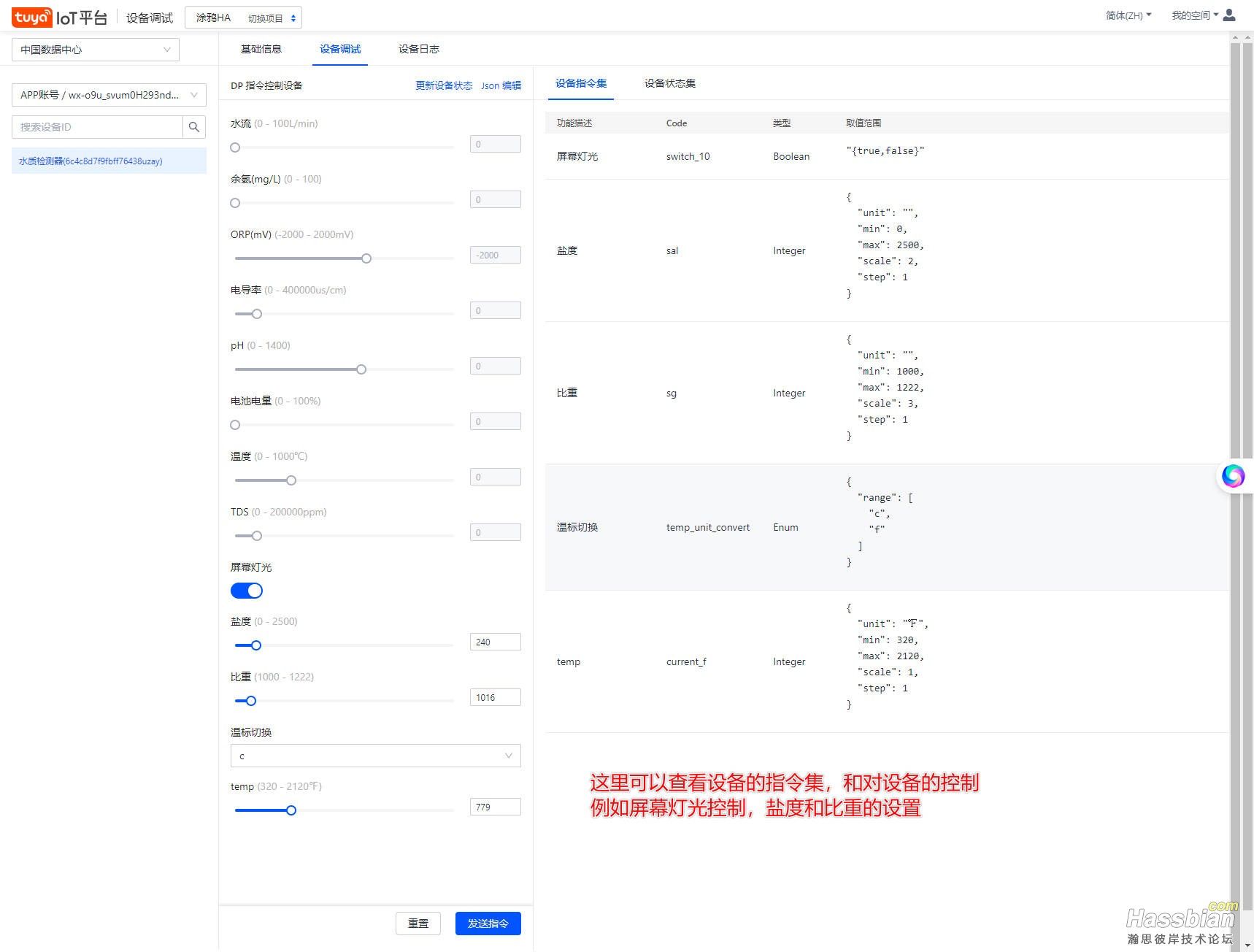
Task: Click the 电池电量 slider handle
Action: tap(235, 425)
